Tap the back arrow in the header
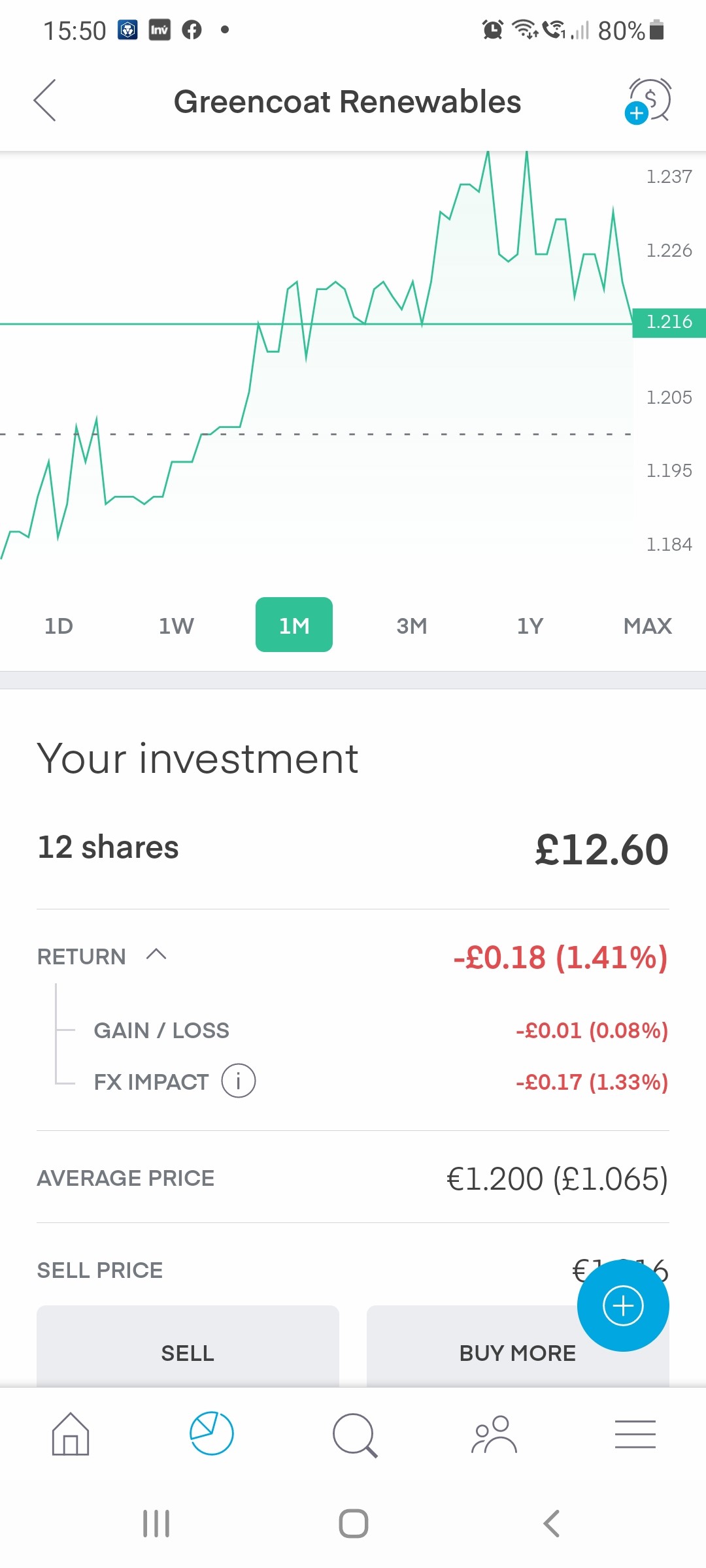The height and width of the screenshot is (1568, 706). [x=45, y=101]
